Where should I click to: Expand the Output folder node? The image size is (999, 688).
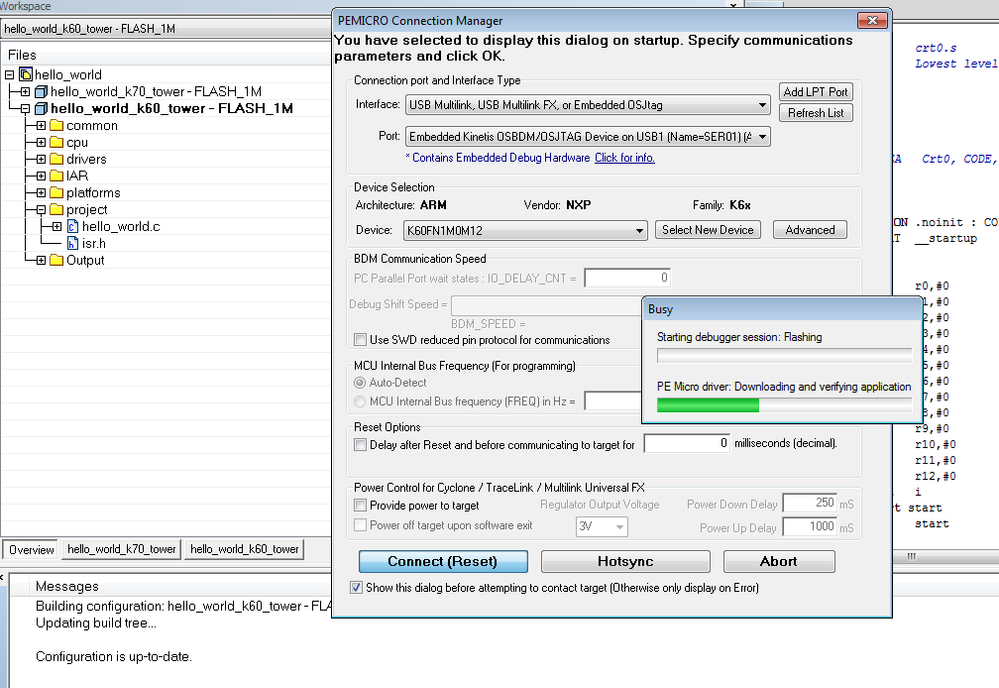pos(41,260)
